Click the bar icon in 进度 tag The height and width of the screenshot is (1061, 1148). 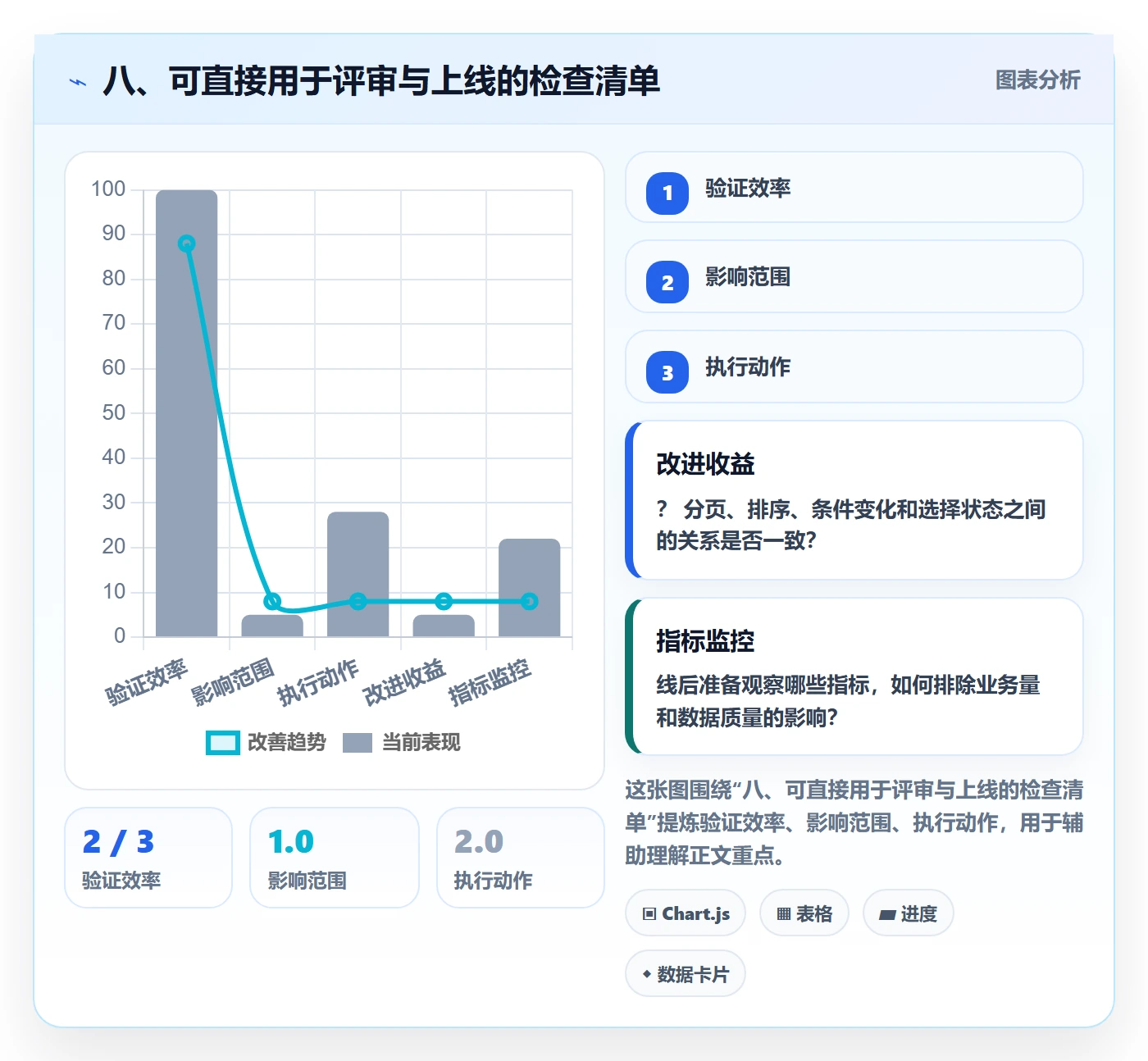click(887, 915)
